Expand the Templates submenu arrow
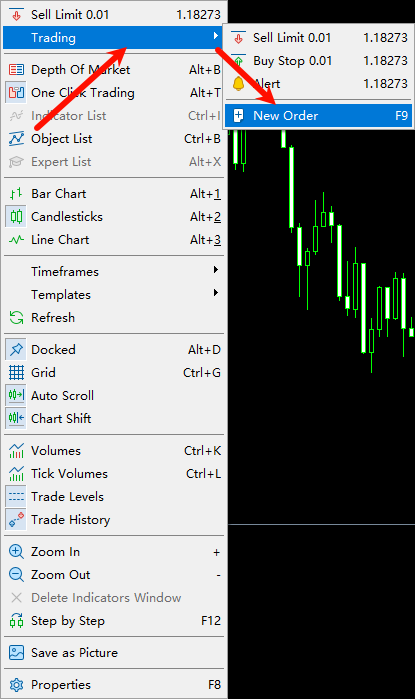The image size is (415, 699). click(216, 293)
